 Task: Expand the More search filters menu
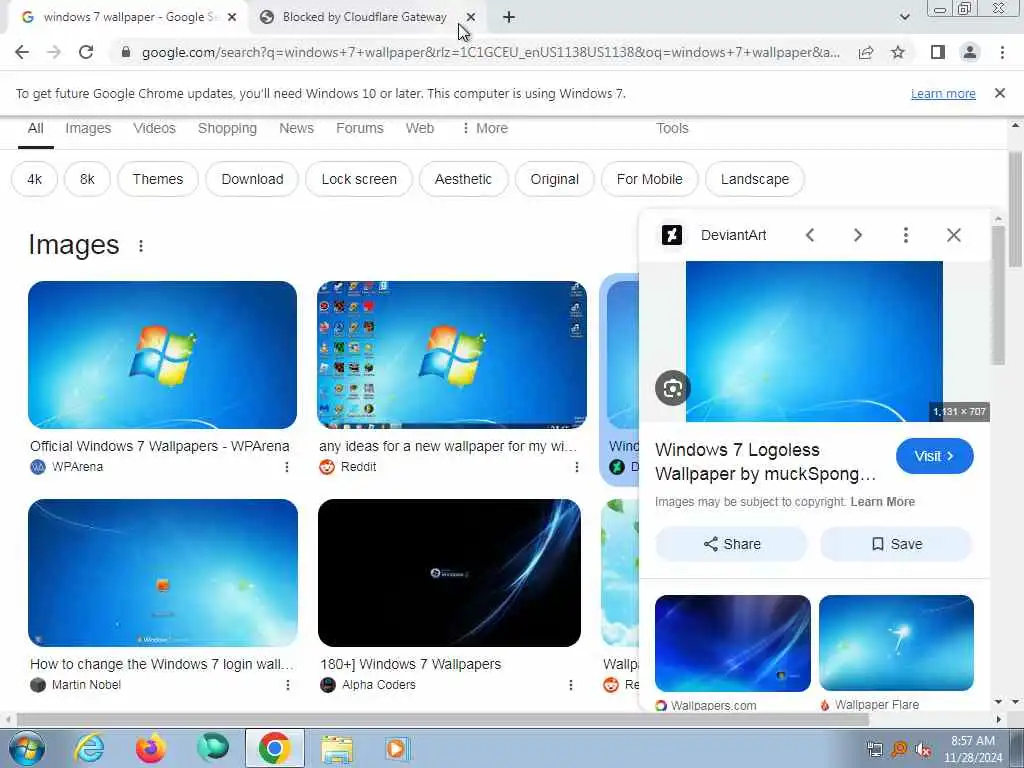pos(485,129)
